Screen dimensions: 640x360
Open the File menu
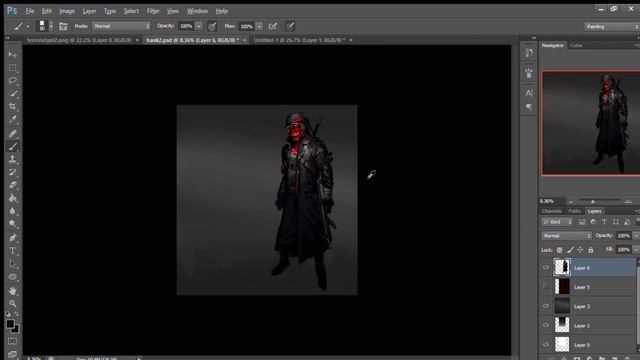coord(30,11)
